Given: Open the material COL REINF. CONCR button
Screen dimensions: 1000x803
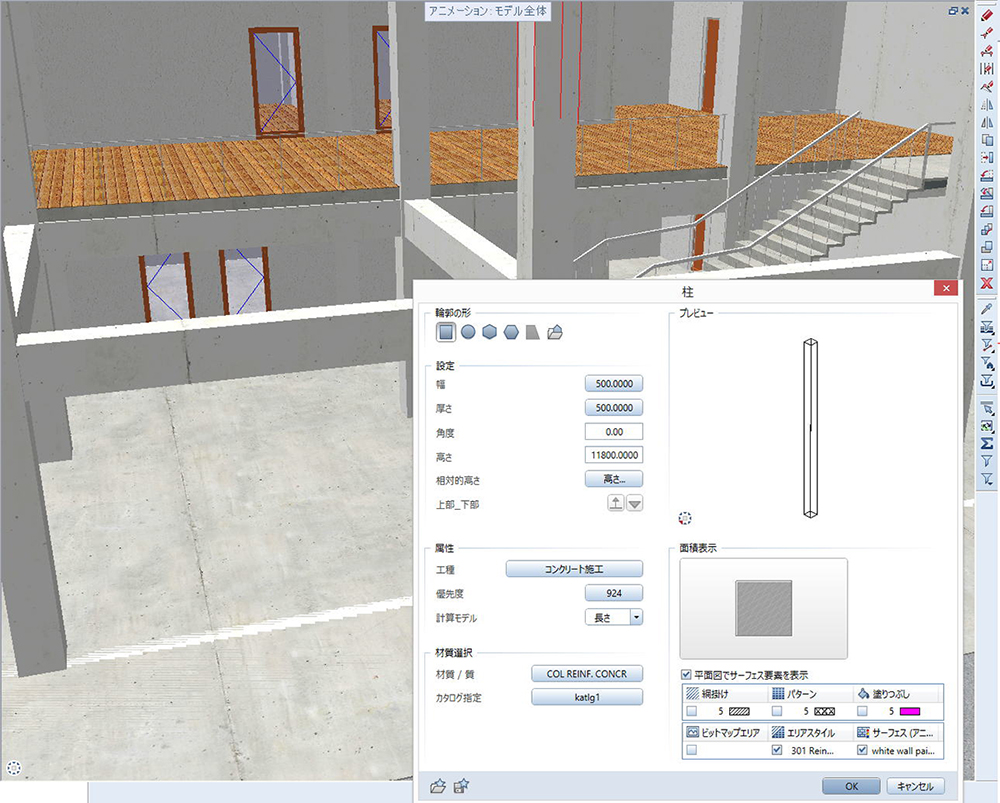Looking at the screenshot, I should coord(587,674).
